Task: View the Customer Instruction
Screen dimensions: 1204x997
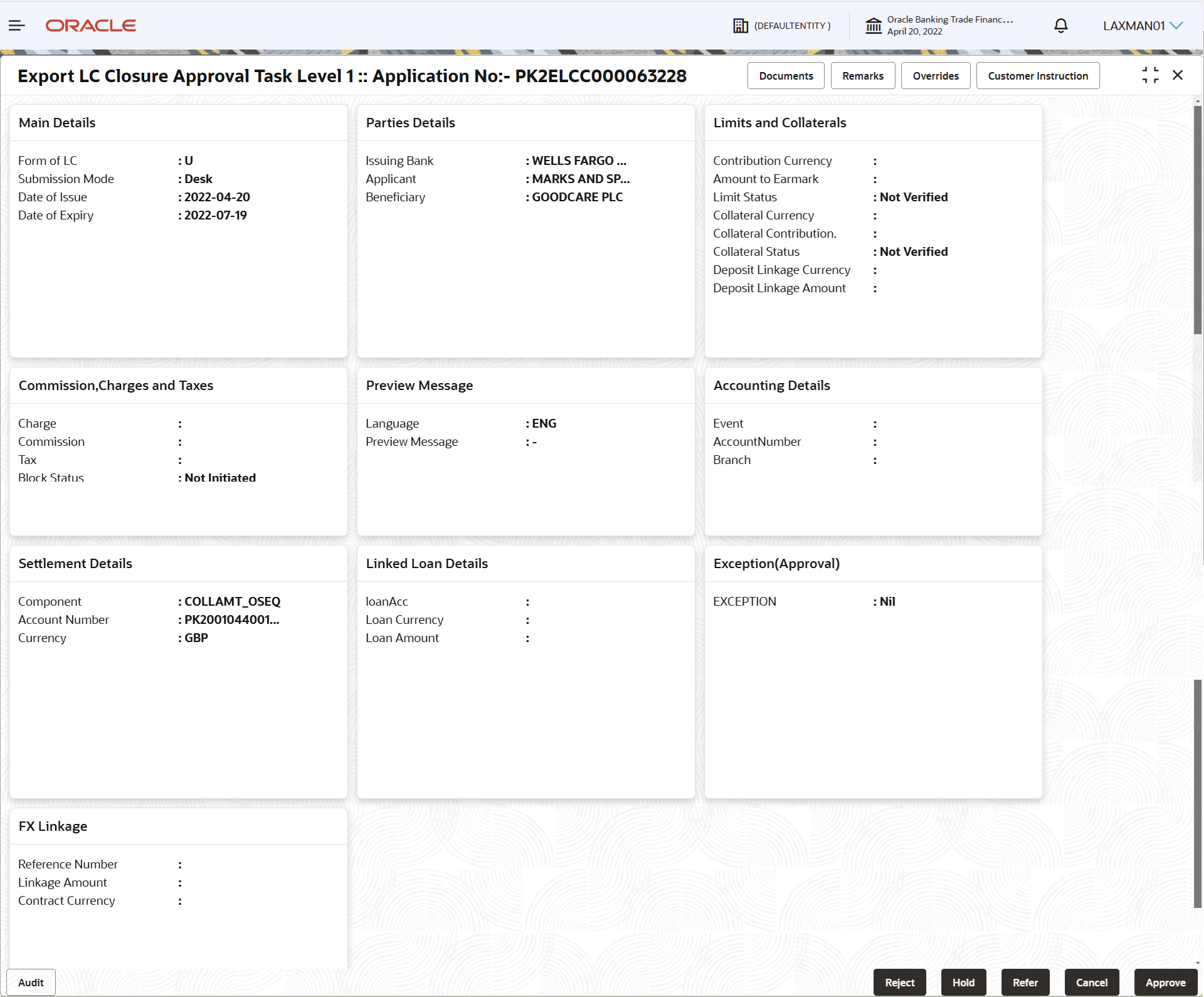Action: pos(1038,75)
